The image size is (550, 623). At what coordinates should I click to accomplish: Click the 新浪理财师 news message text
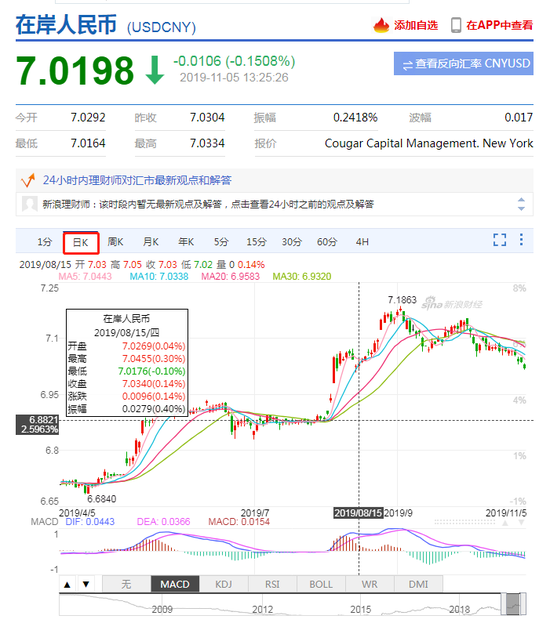(x=208, y=204)
